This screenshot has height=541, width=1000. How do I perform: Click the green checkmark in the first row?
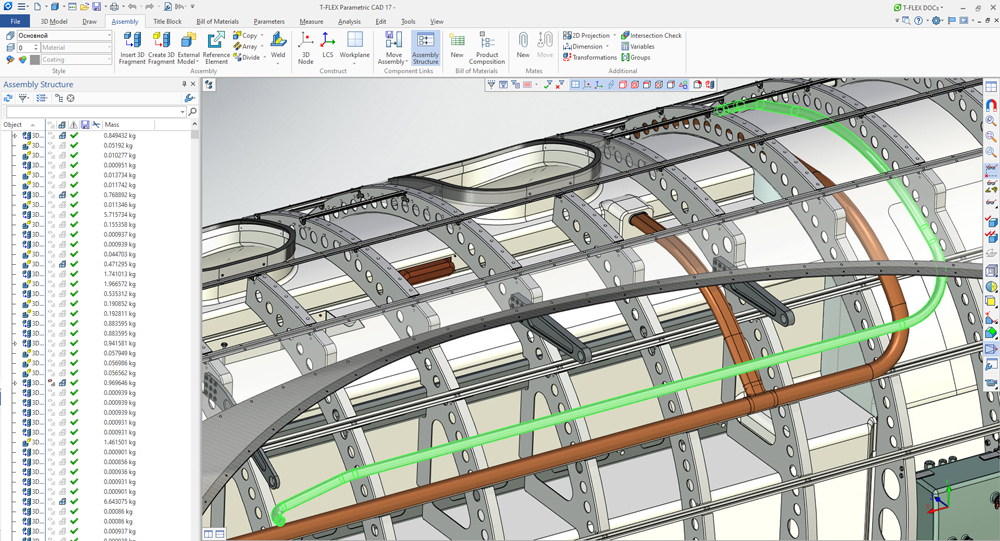coord(74,135)
